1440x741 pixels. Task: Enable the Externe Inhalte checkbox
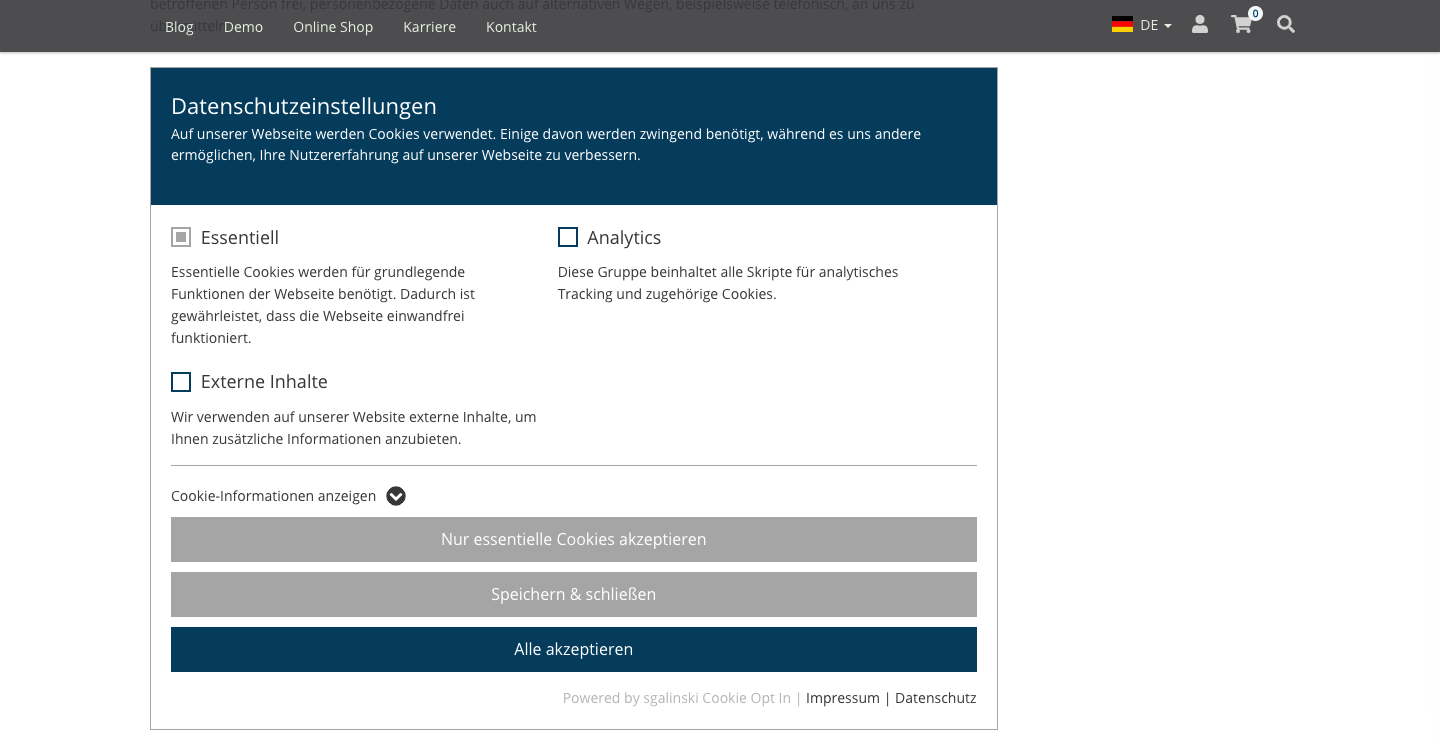(181, 382)
